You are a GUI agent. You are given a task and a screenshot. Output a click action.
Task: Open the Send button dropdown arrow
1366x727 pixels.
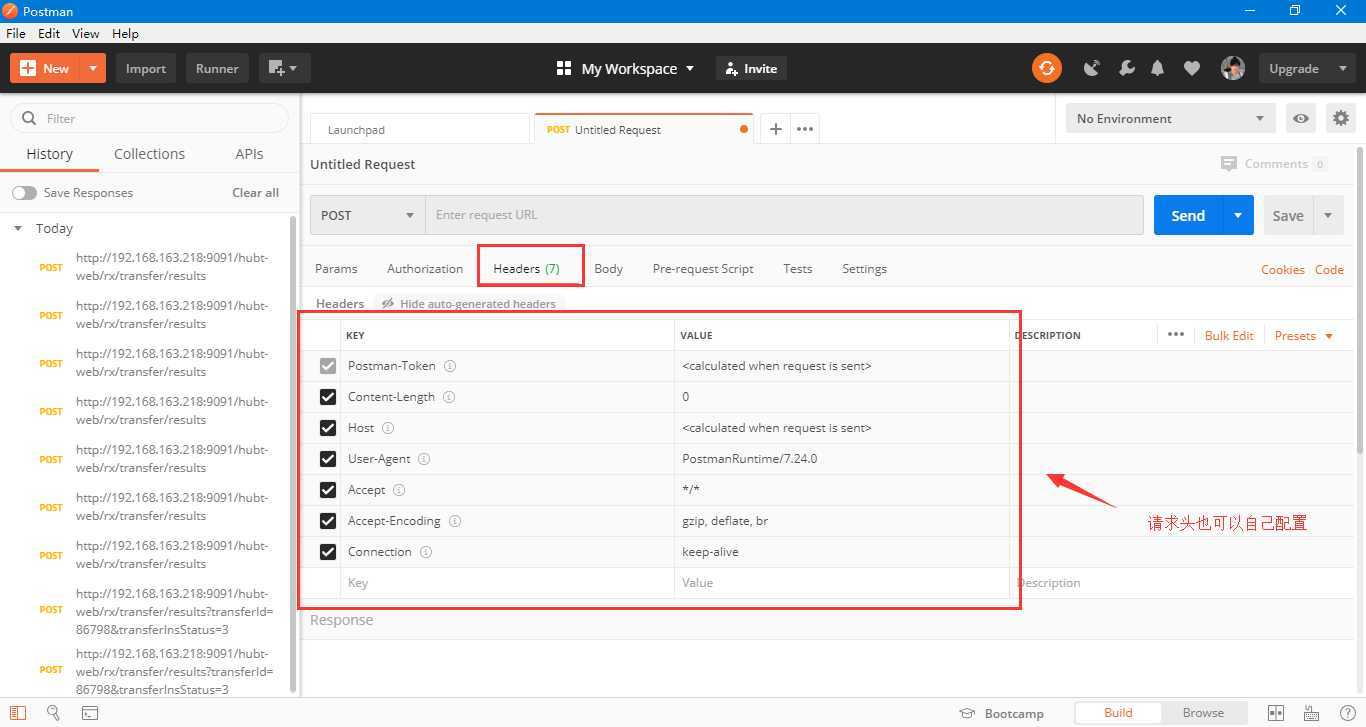[x=1238, y=215]
